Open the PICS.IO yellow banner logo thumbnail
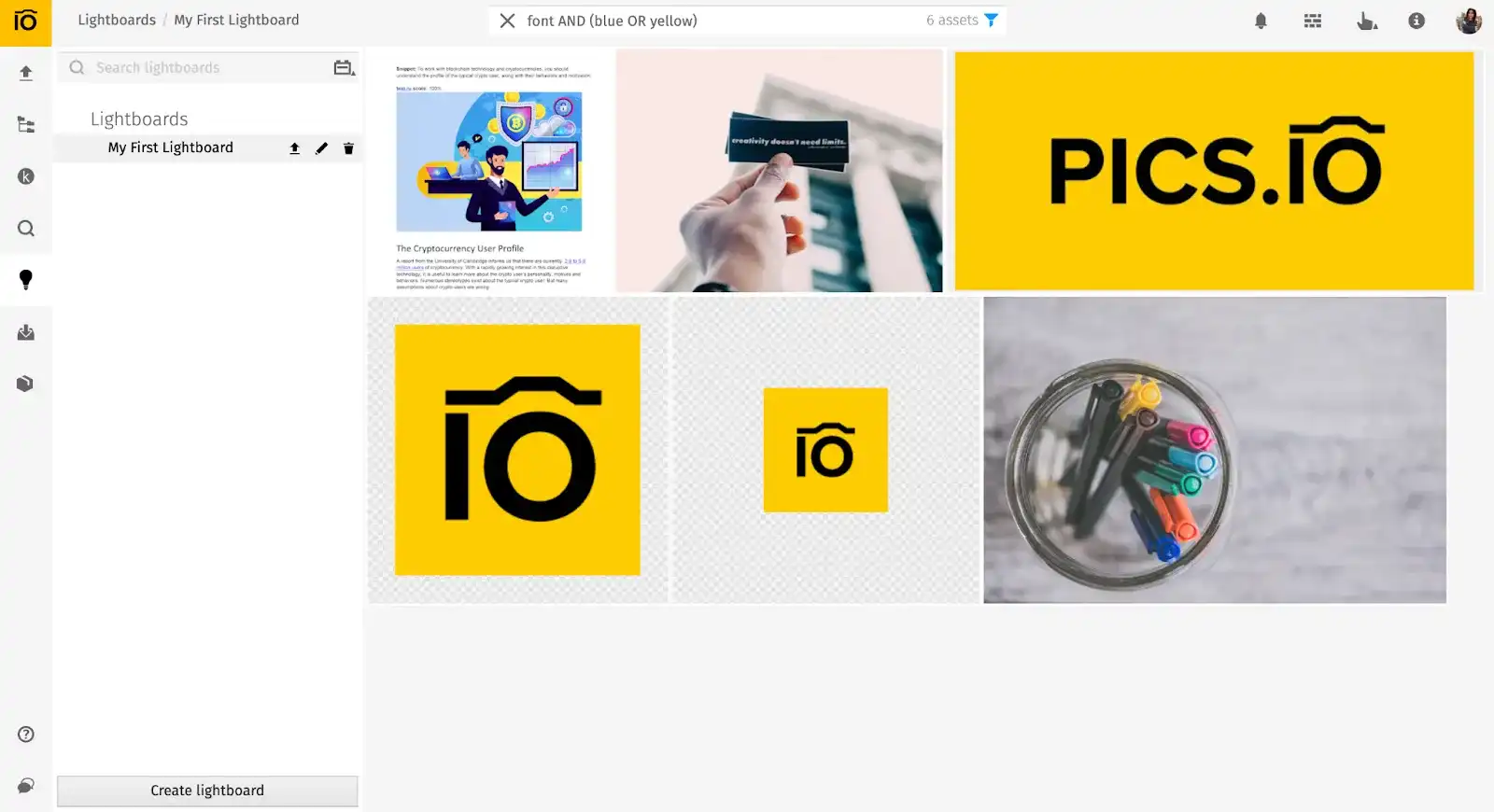1494x812 pixels. coord(1214,172)
